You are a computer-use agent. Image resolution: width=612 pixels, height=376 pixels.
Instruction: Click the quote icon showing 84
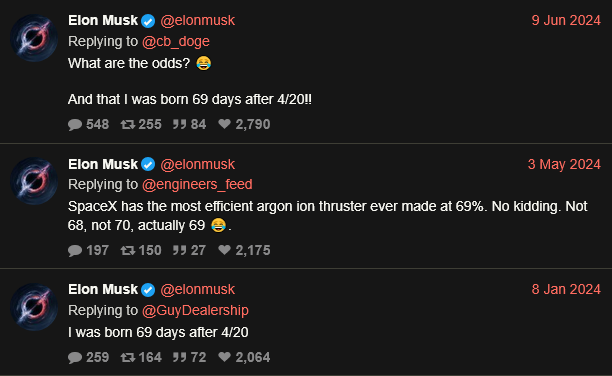click(x=180, y=125)
